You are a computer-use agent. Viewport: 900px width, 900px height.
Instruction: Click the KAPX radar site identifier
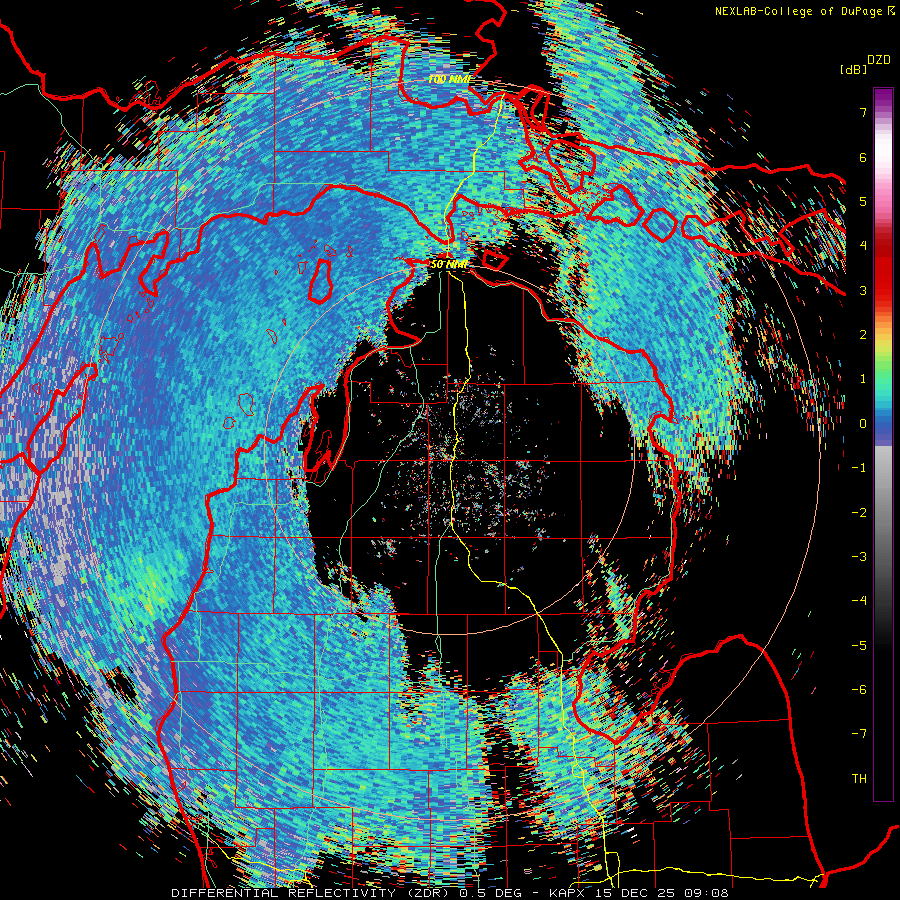tap(569, 893)
